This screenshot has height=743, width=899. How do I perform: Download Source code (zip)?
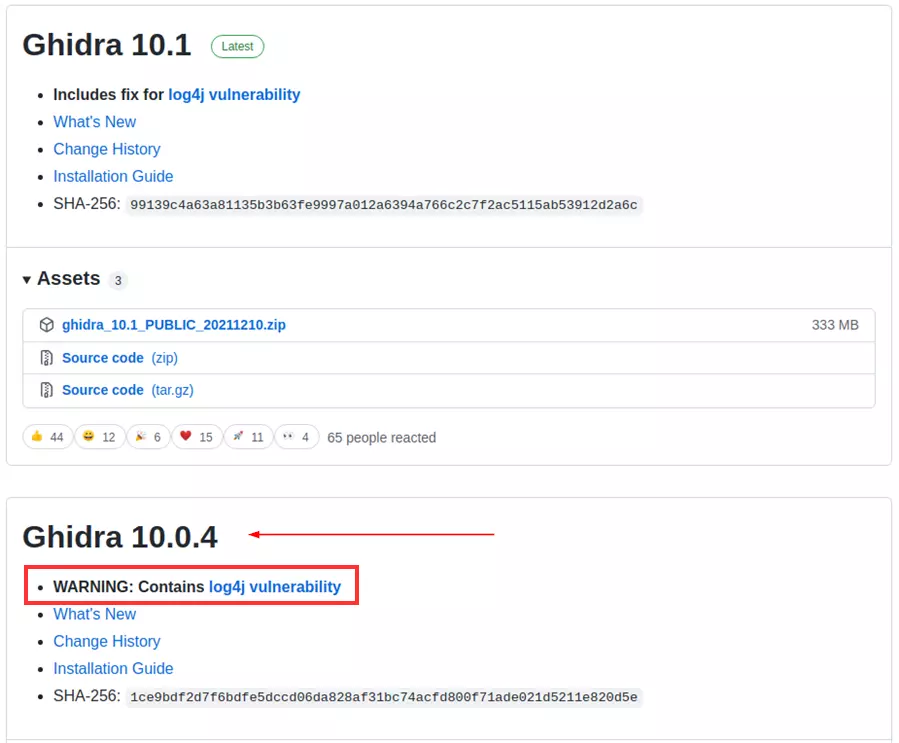(x=120, y=358)
